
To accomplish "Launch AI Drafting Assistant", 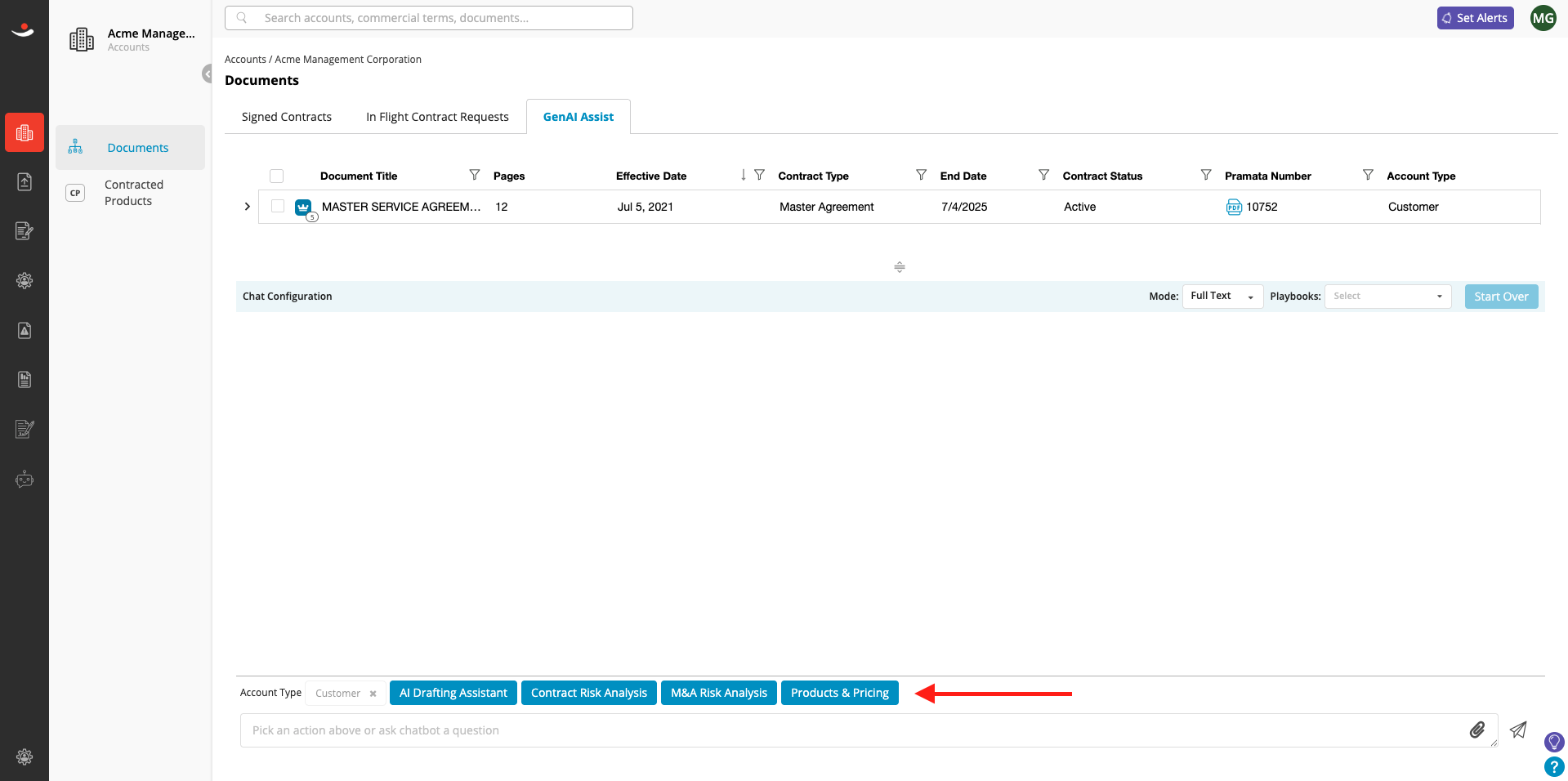I will point(453,693).
